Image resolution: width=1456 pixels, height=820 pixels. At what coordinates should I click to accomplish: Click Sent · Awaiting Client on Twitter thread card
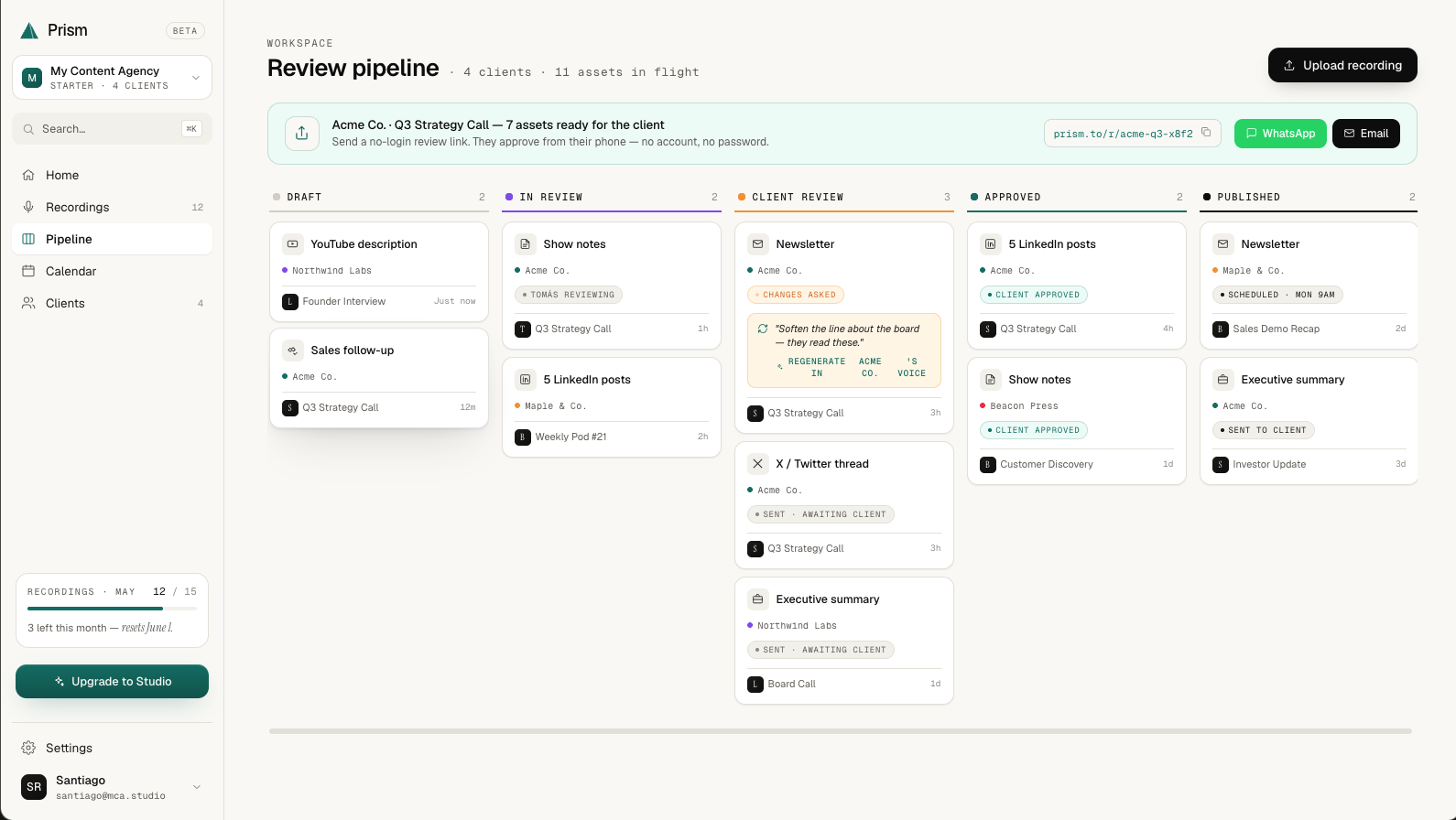[820, 514]
